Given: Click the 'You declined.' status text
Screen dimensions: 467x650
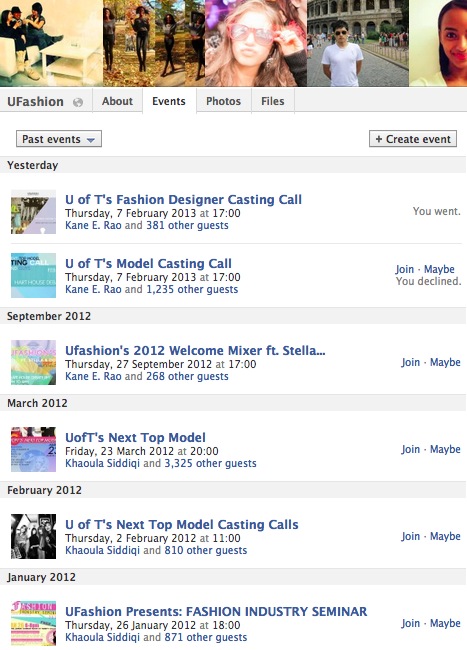Looking at the screenshot, I should pyautogui.click(x=428, y=281).
